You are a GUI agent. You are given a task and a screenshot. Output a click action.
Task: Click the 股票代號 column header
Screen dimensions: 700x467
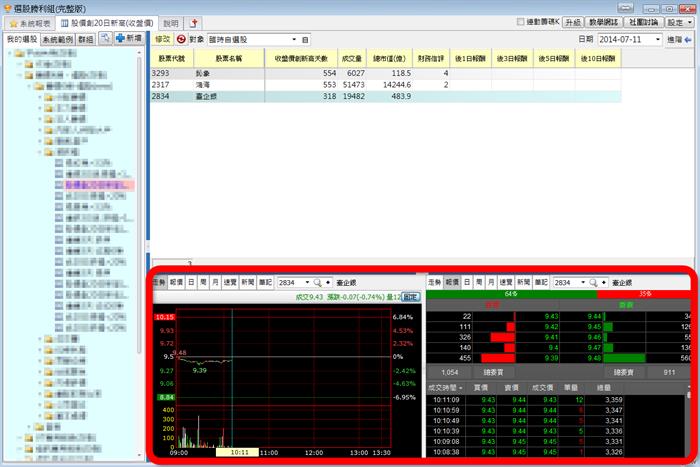pos(172,58)
